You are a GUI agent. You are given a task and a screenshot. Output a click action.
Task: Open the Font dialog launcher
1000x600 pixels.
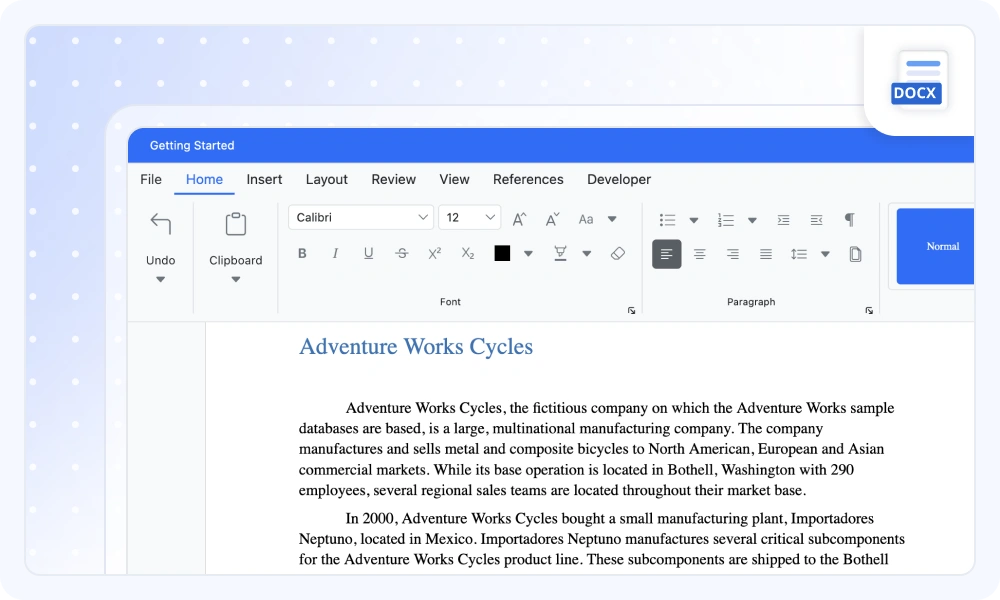tap(631, 311)
